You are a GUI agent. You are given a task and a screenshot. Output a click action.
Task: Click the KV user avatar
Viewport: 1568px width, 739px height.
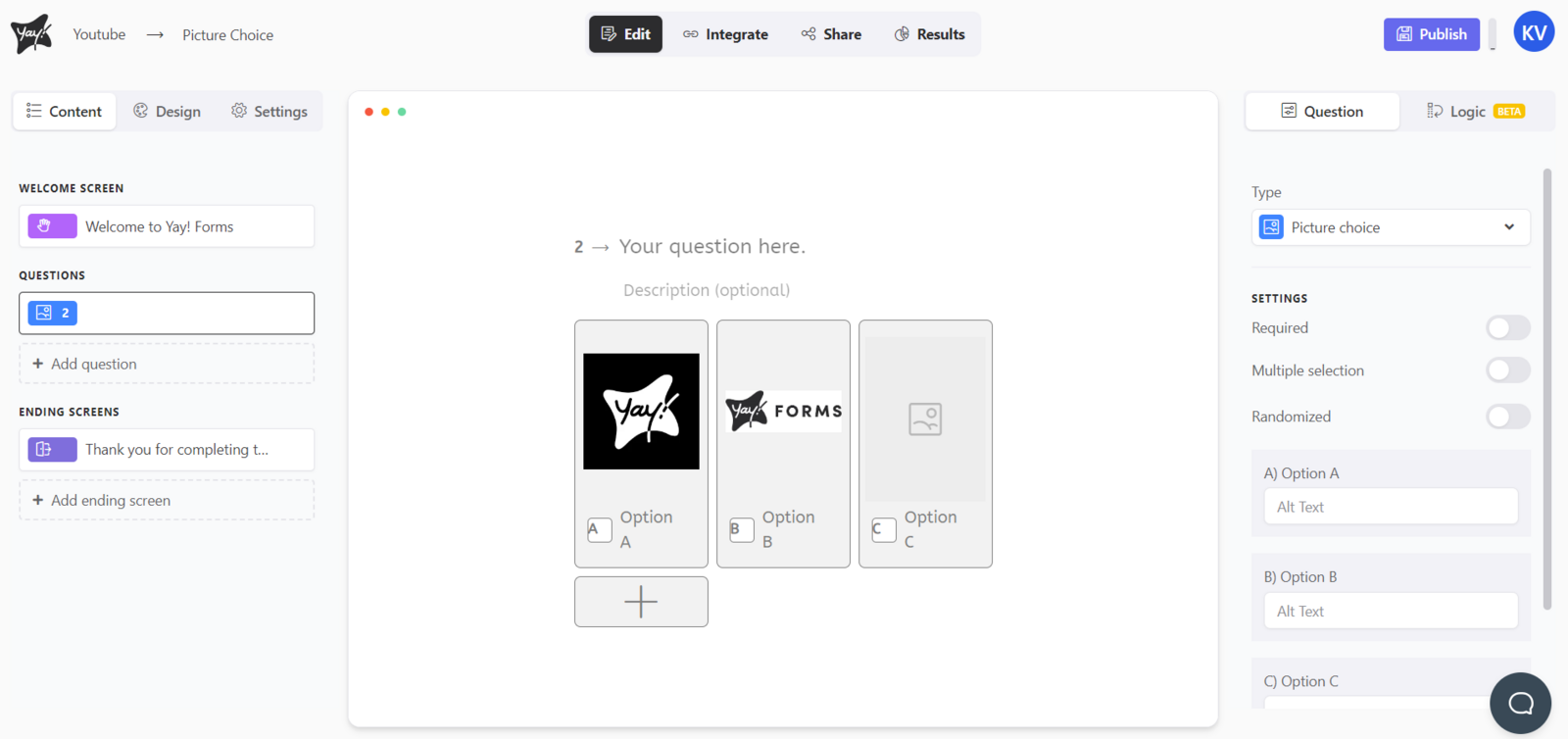point(1534,32)
